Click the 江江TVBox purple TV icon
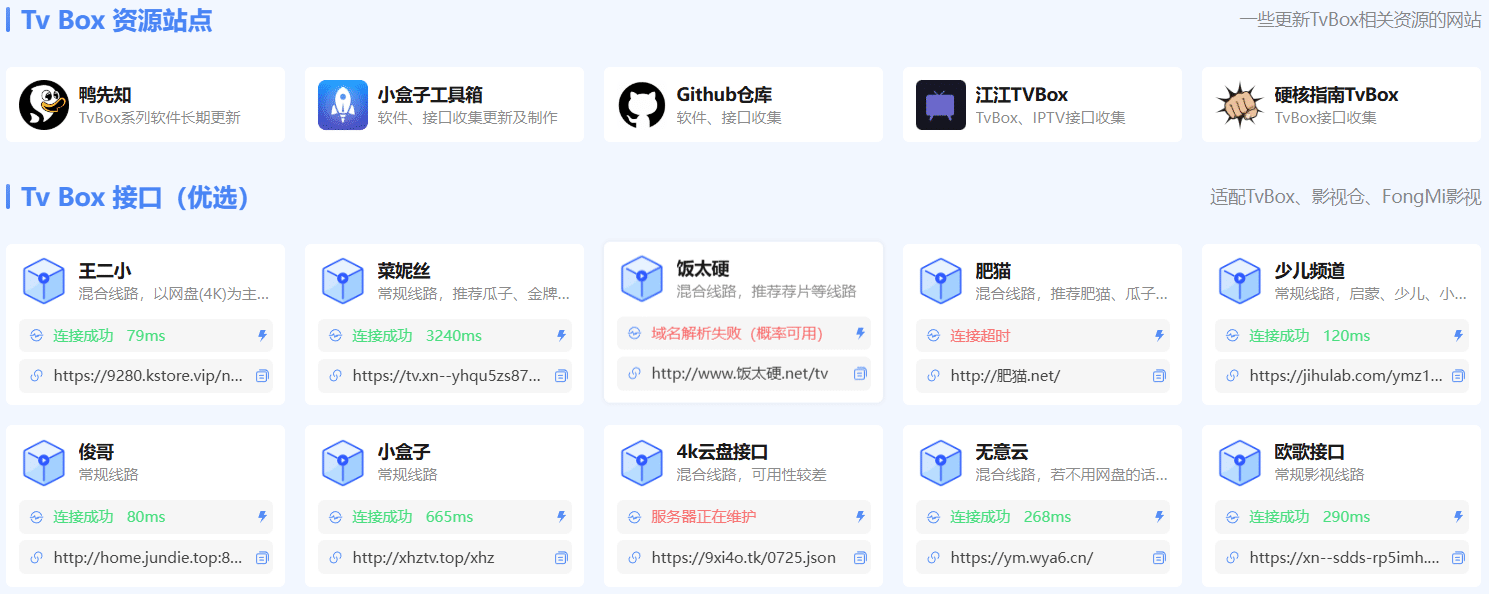Viewport: 1489px width, 594px height. [941, 105]
